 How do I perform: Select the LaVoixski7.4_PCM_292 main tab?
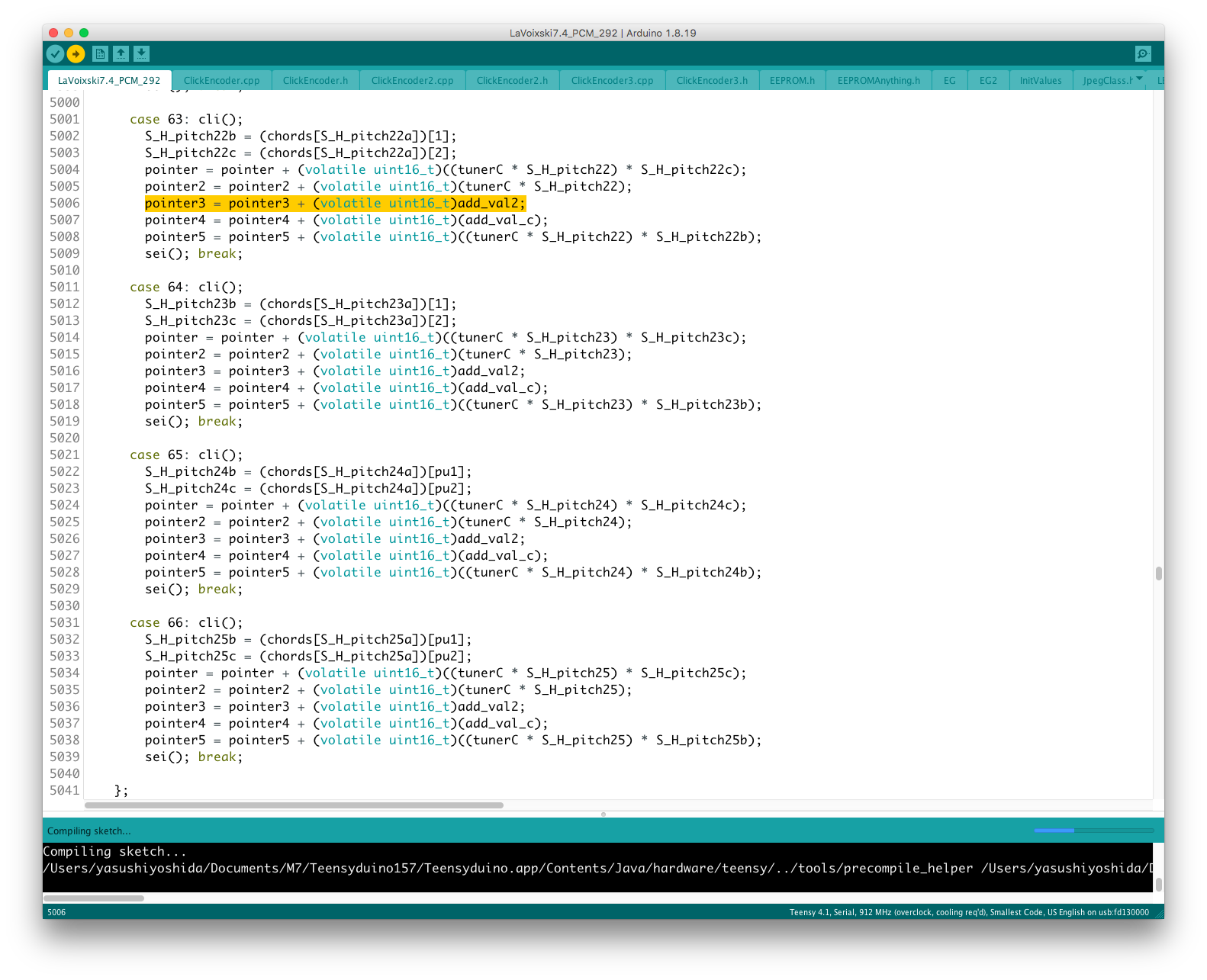pos(109,80)
